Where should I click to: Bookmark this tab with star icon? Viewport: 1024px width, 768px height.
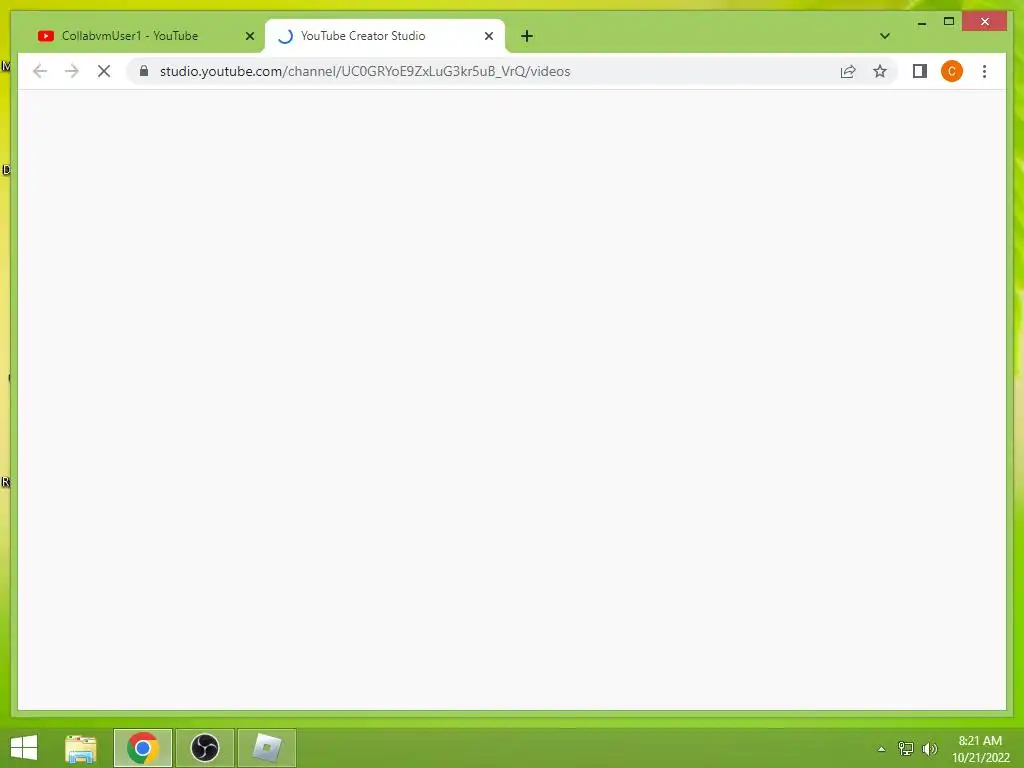pos(880,71)
